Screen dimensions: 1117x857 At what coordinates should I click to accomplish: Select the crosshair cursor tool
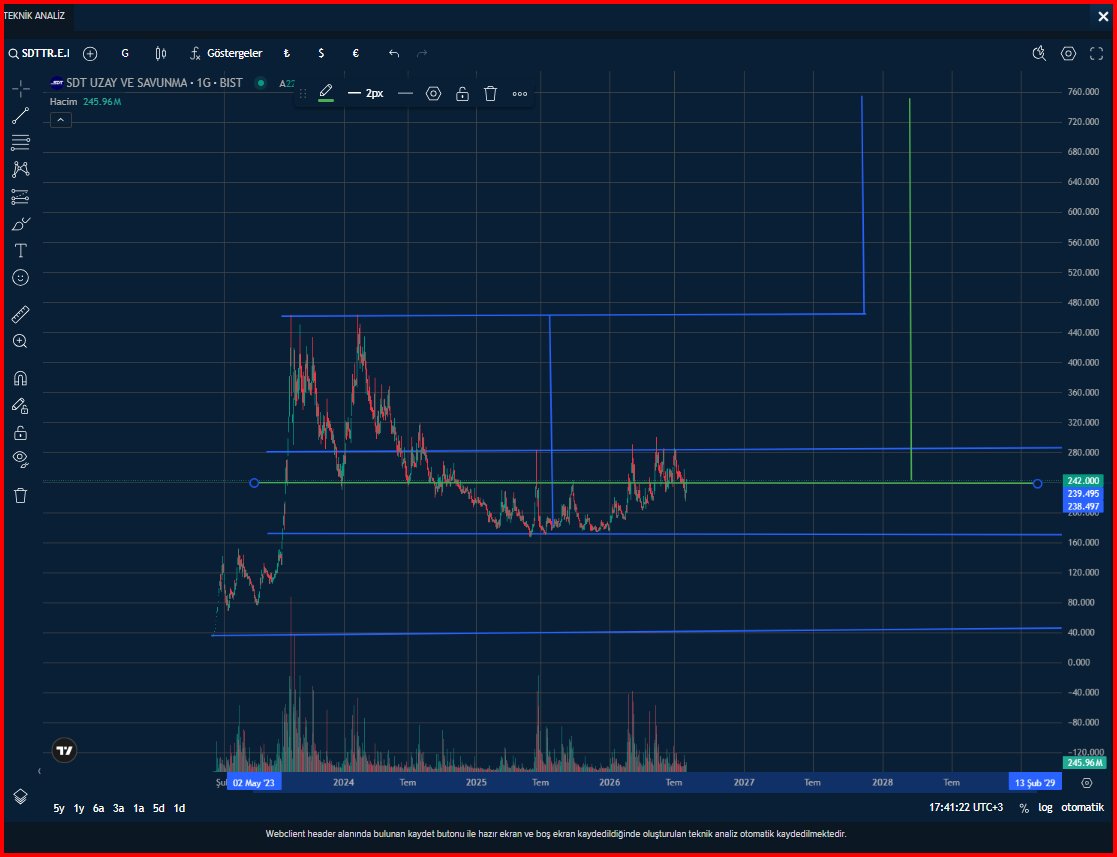[21, 88]
